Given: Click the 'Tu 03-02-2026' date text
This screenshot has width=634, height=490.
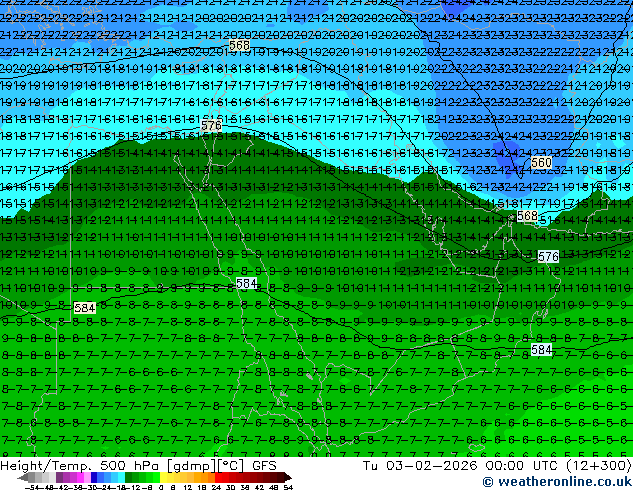Looking at the screenshot, I should pos(420,466).
